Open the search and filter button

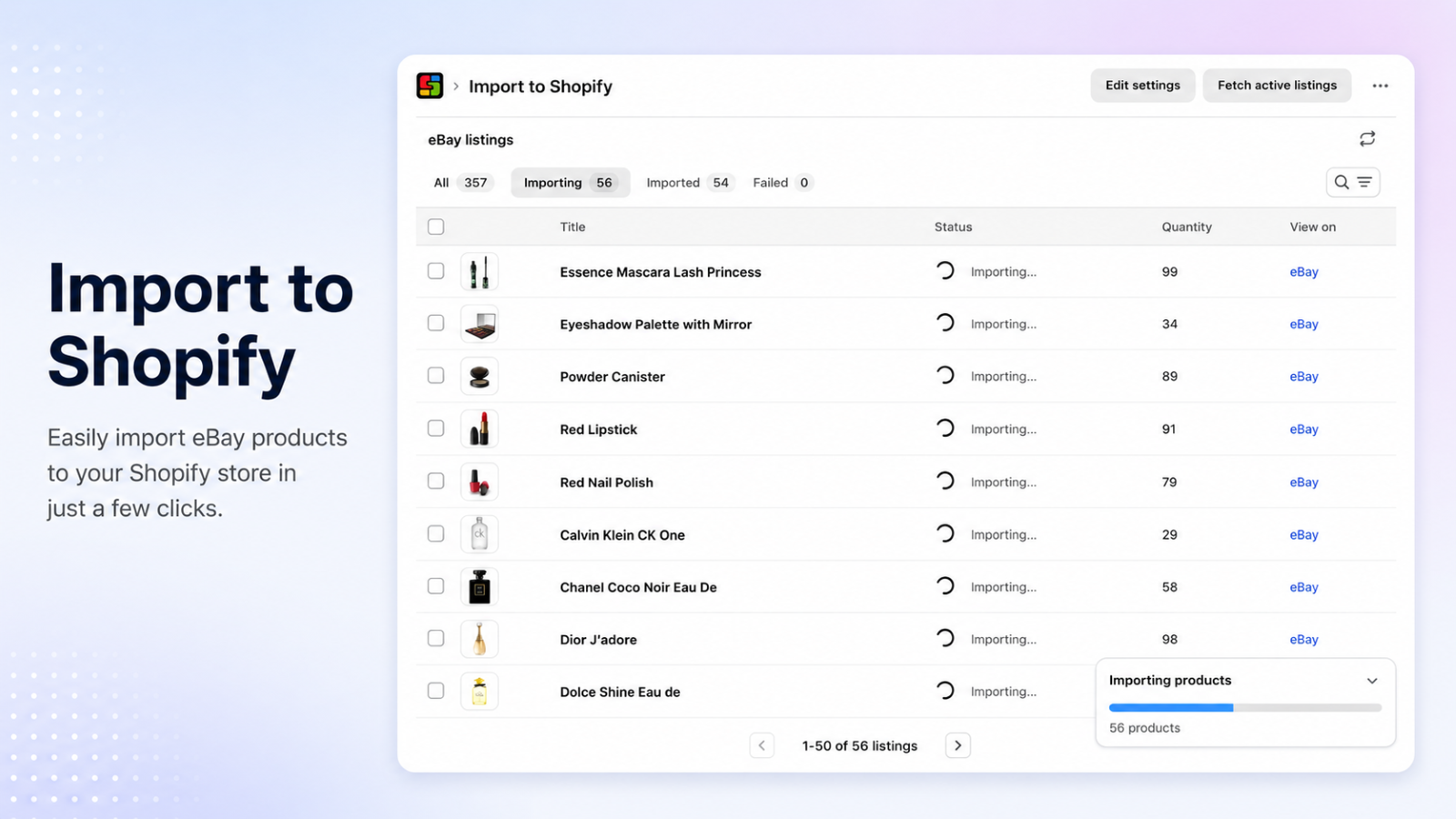pos(1353,182)
